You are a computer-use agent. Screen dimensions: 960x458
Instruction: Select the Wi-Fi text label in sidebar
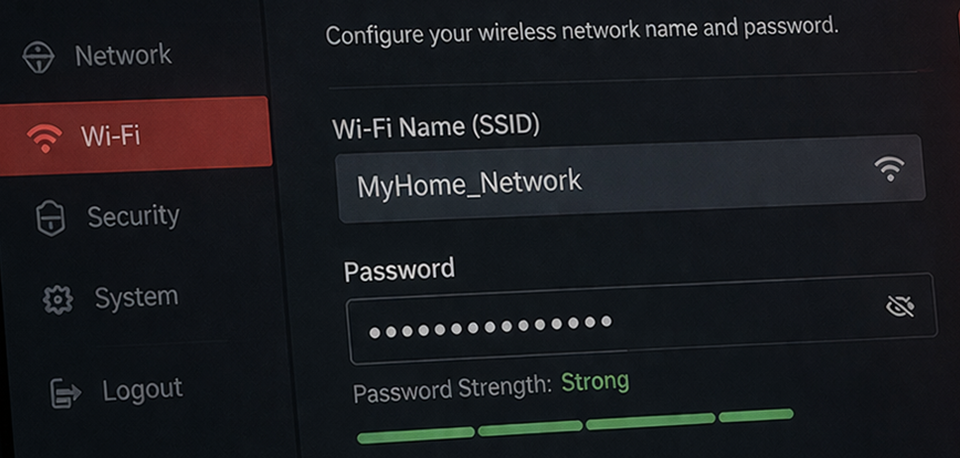pos(110,136)
